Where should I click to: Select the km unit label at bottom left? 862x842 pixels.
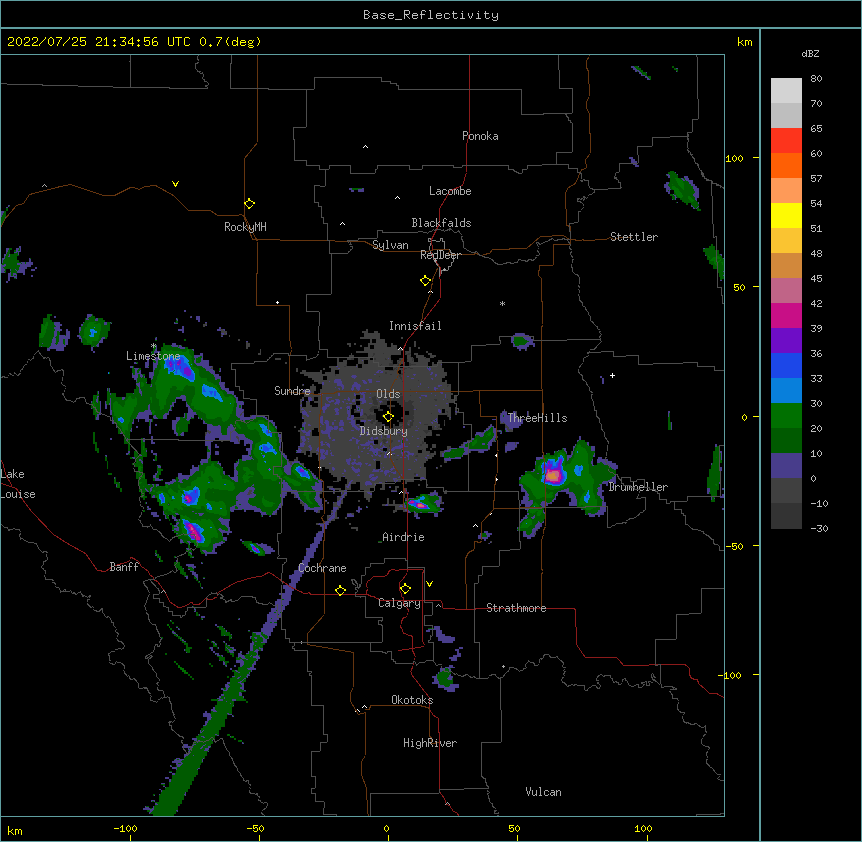15,830
